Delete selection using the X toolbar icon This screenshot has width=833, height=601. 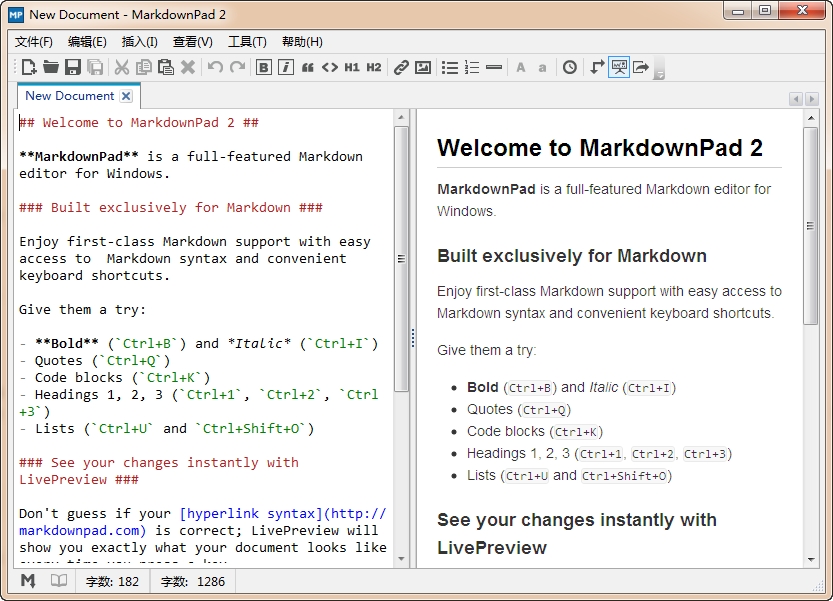tap(188, 67)
